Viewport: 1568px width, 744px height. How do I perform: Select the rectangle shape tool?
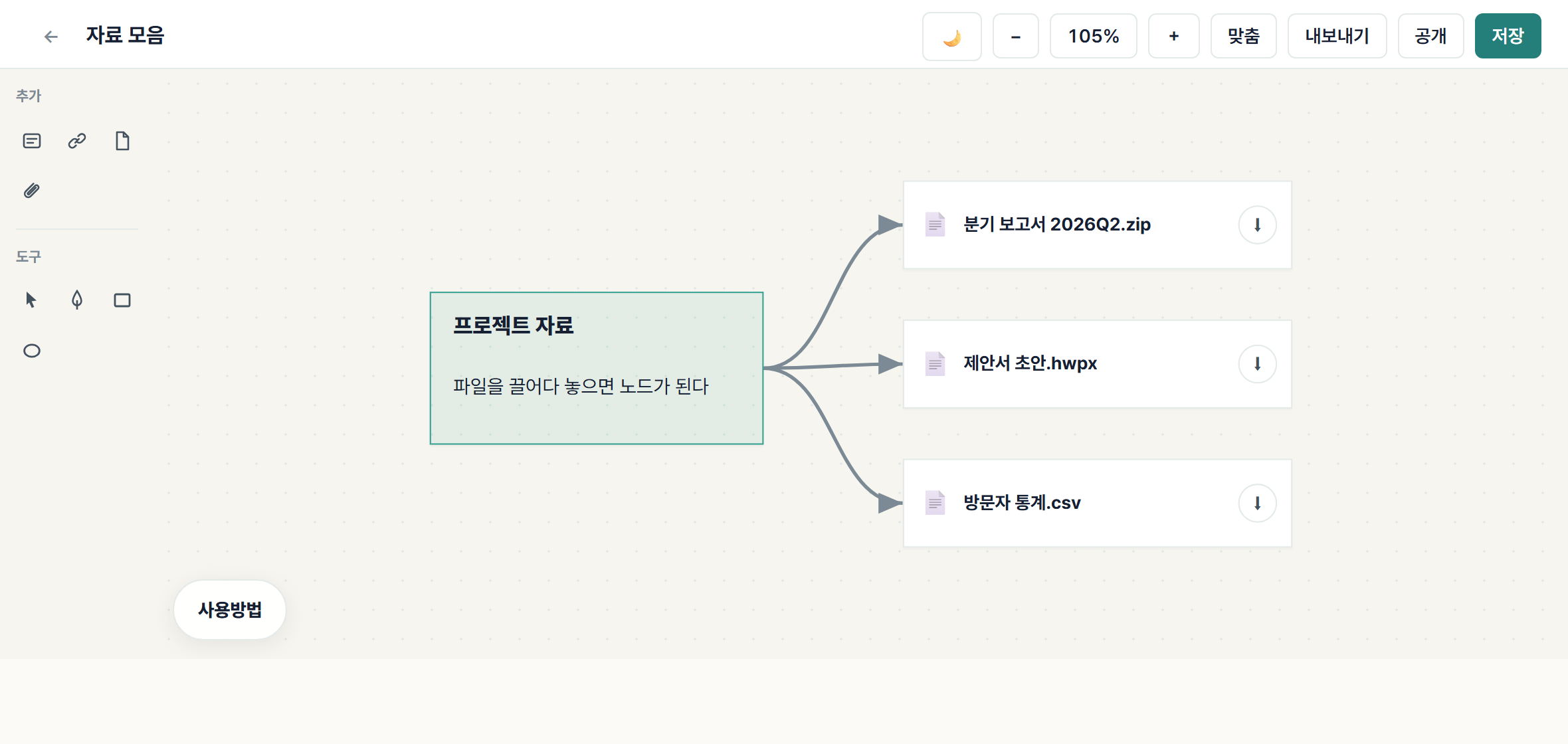pyautogui.click(x=122, y=300)
